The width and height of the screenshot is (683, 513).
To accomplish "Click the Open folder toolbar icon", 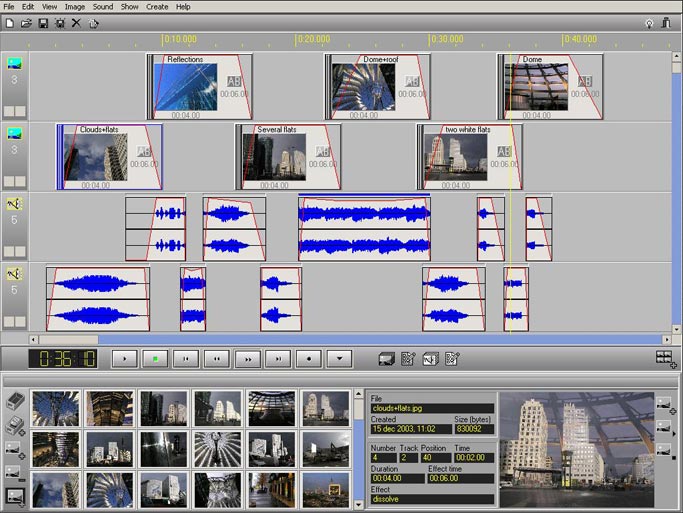I will [26, 22].
